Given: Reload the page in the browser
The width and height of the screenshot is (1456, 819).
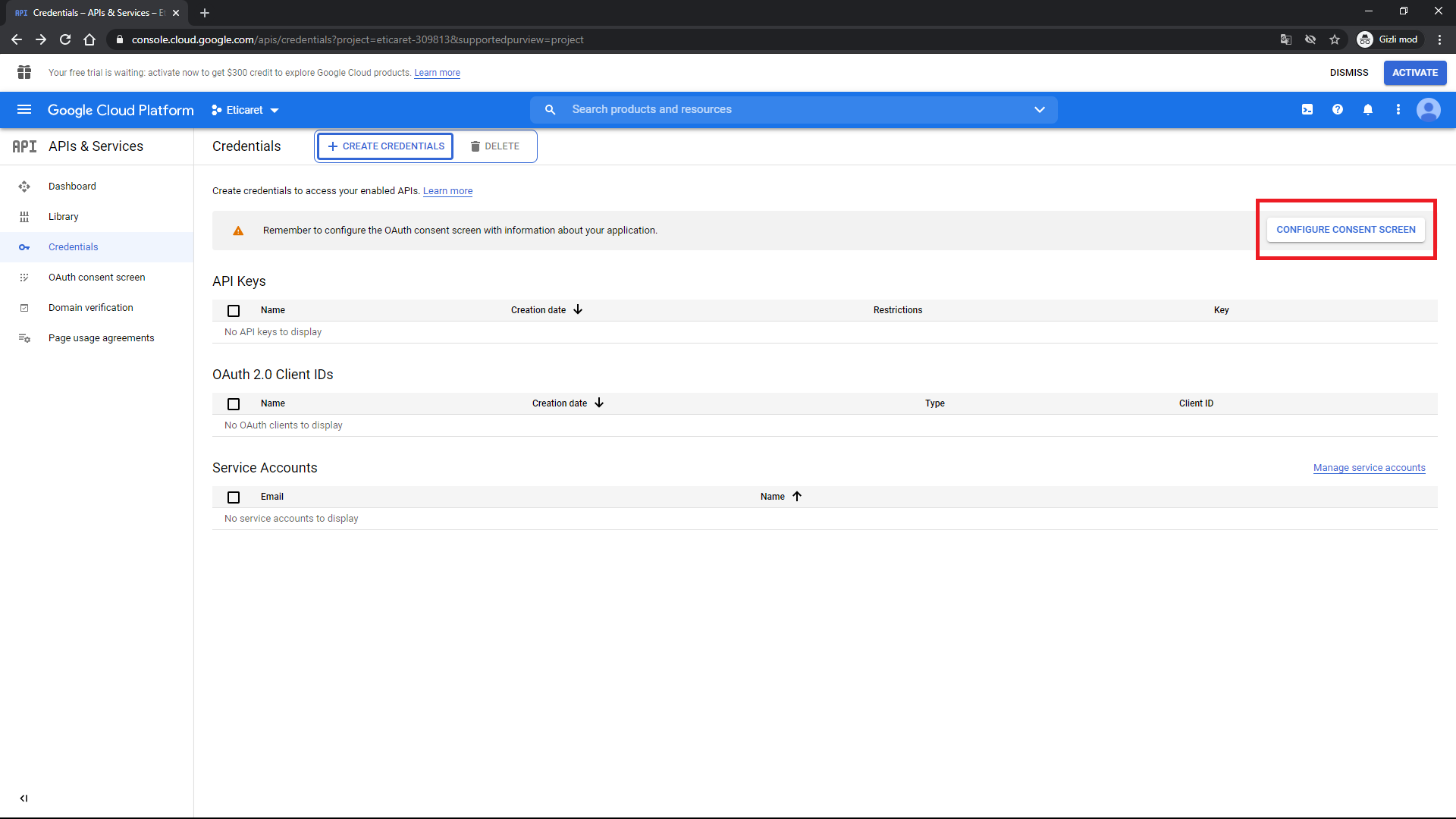Looking at the screenshot, I should [65, 39].
